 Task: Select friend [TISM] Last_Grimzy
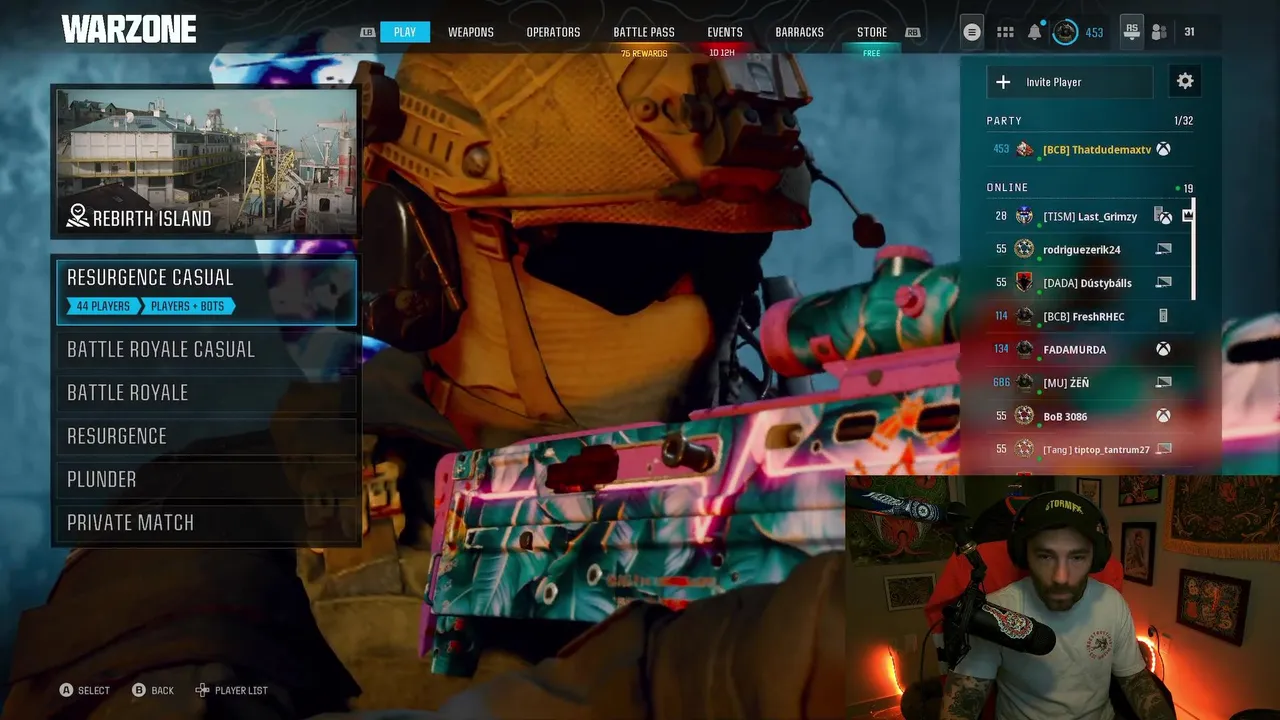coord(1088,216)
